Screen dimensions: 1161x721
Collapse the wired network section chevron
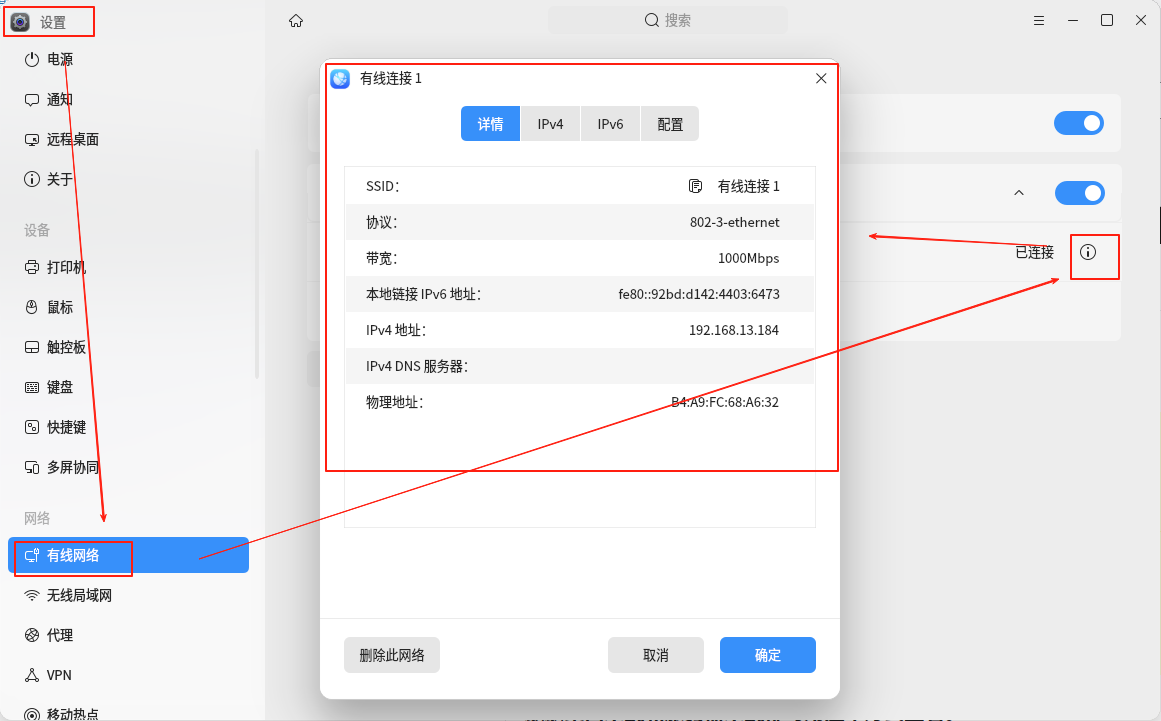click(x=1019, y=192)
